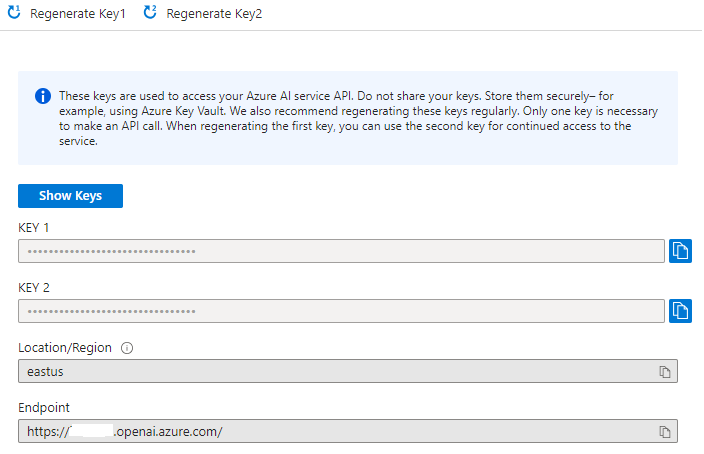Click the Regenerate Key1 refresh icon

[x=15, y=14]
